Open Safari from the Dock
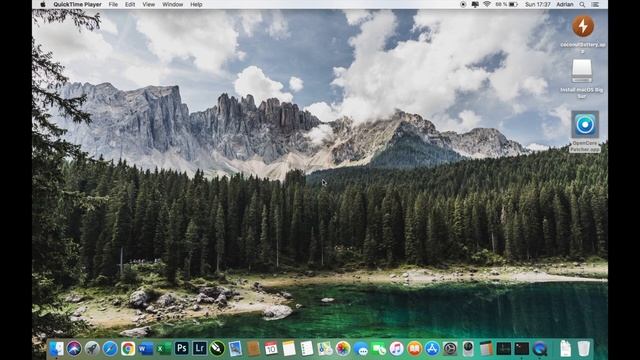This screenshot has height=360, width=640. 110,349
